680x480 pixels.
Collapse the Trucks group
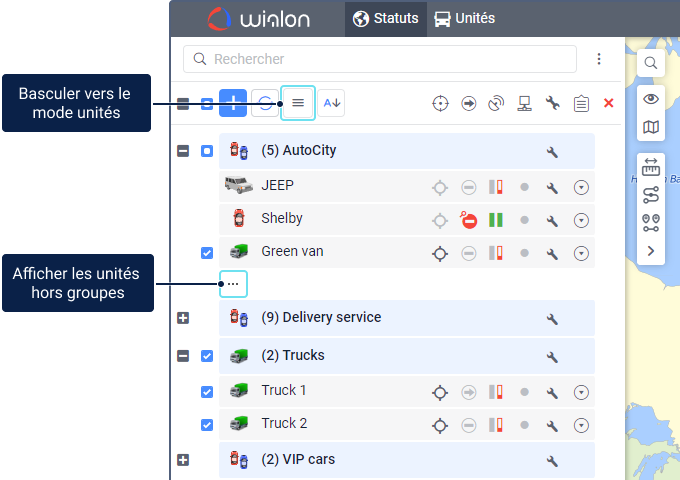(x=183, y=356)
